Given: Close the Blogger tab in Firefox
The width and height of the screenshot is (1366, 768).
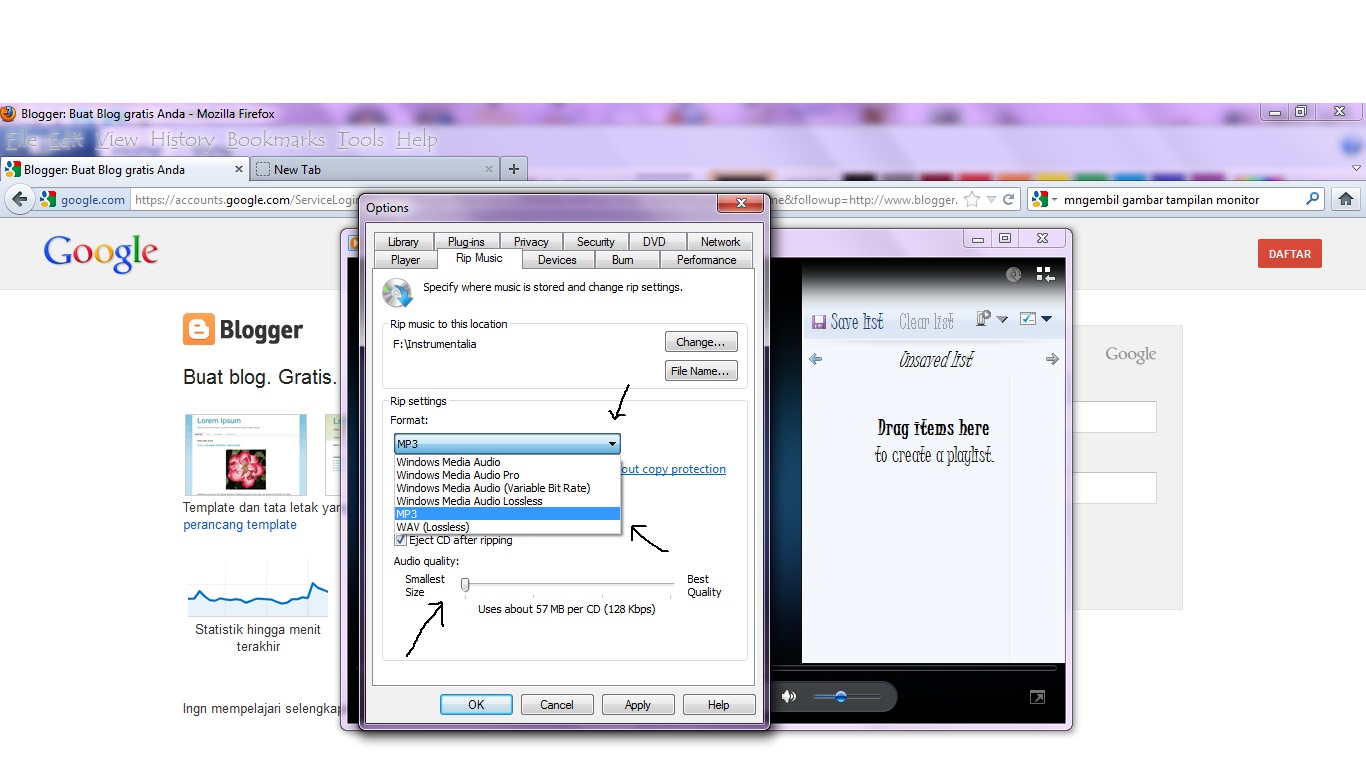Looking at the screenshot, I should click(239, 169).
